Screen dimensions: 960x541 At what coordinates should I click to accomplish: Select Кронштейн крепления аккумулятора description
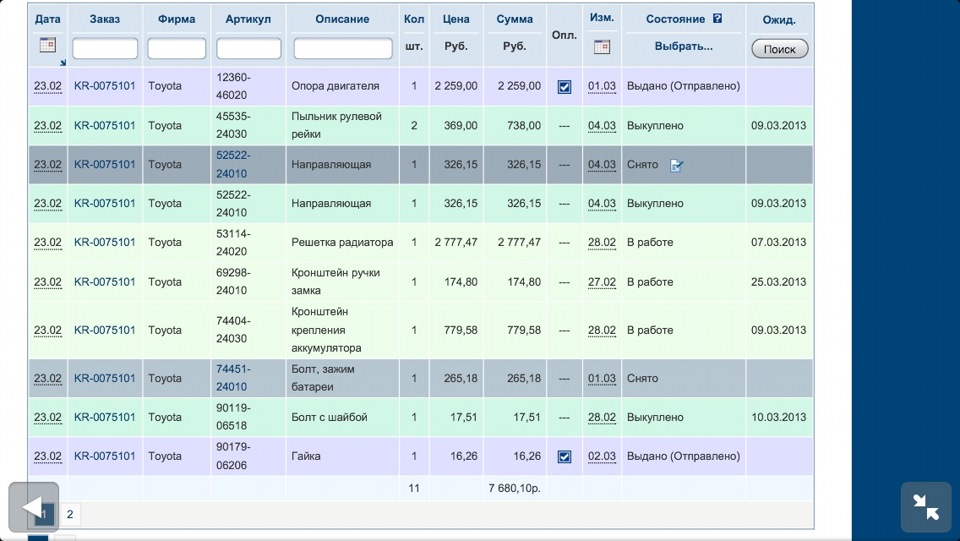(x=326, y=330)
